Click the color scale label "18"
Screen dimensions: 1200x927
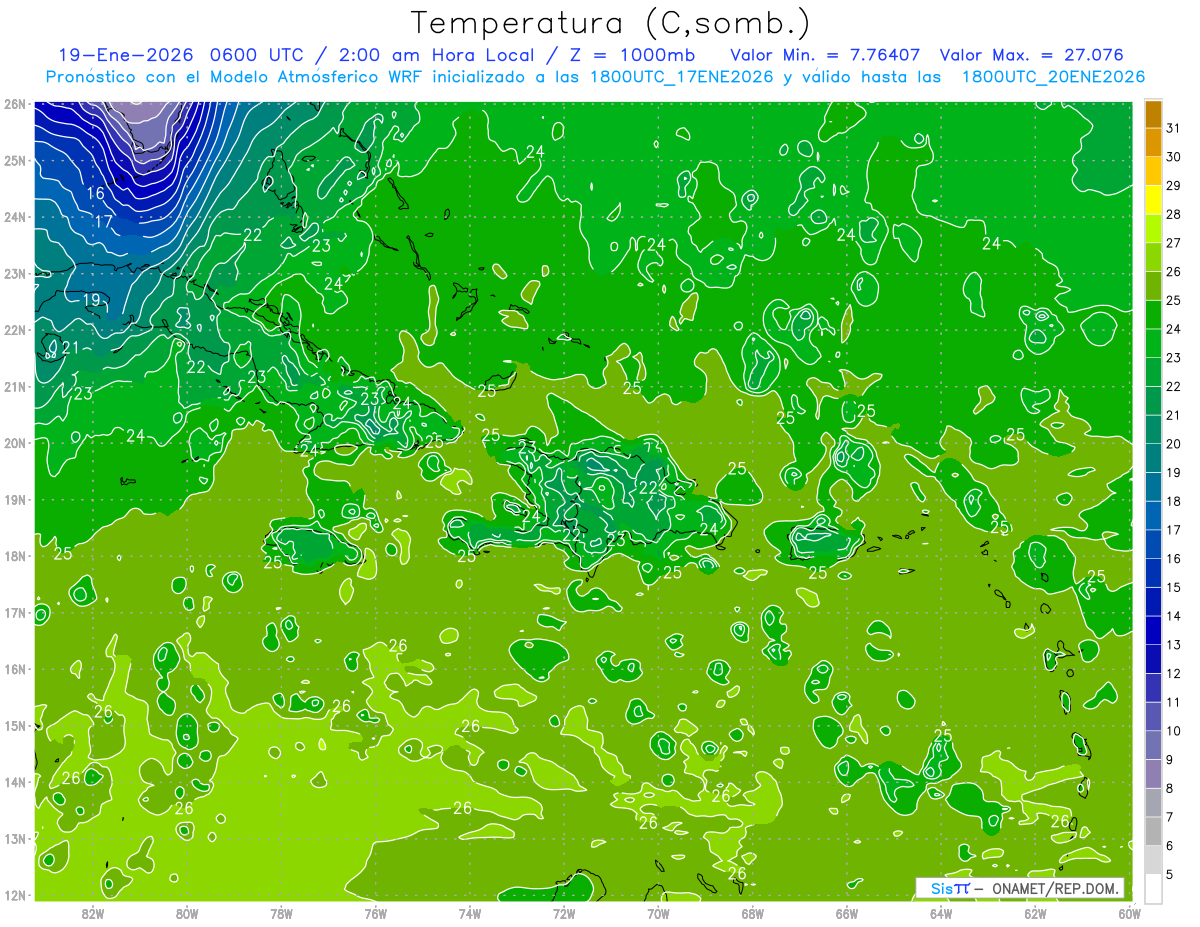1174,502
